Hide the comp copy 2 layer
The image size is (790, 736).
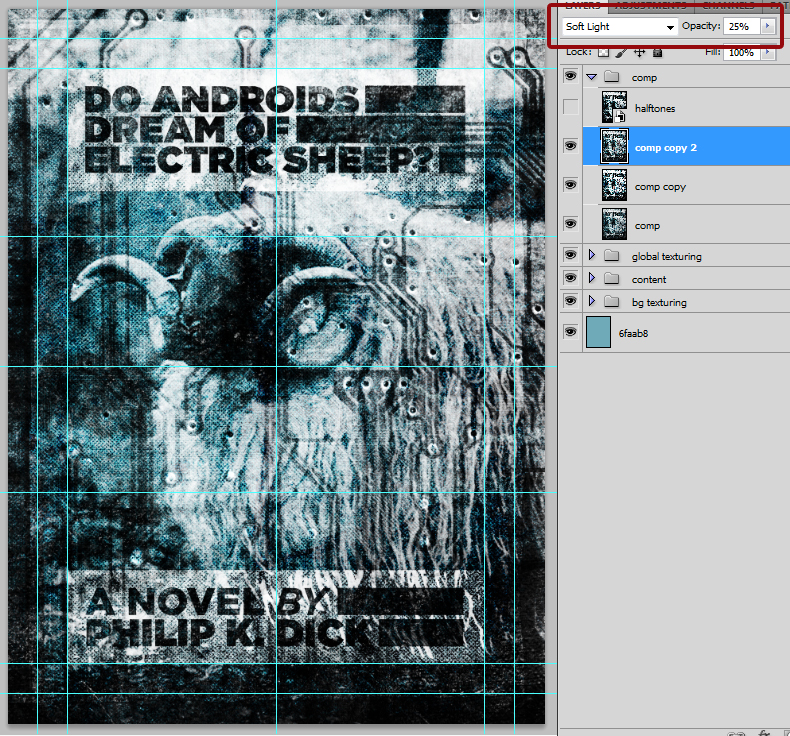[x=570, y=146]
